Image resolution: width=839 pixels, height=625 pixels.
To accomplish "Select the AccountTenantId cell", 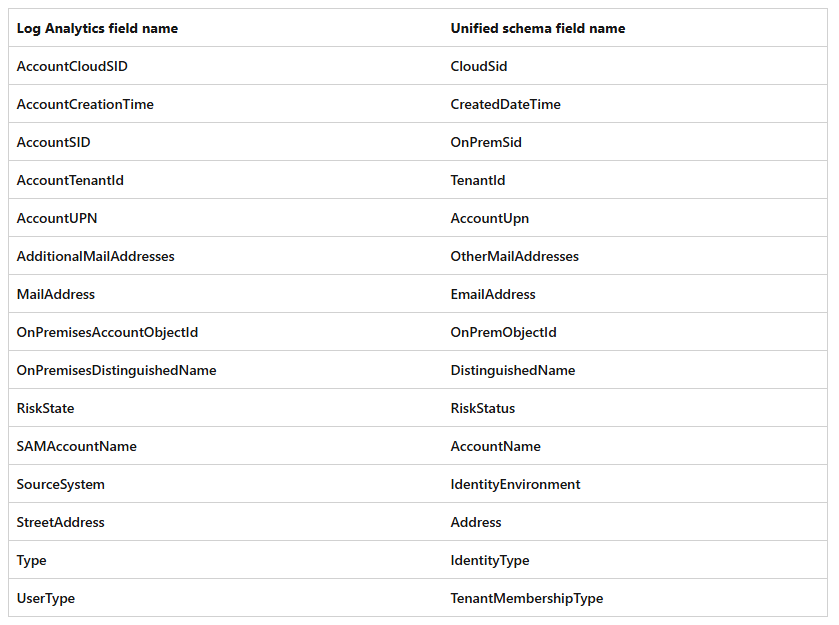I will click(x=70, y=180).
